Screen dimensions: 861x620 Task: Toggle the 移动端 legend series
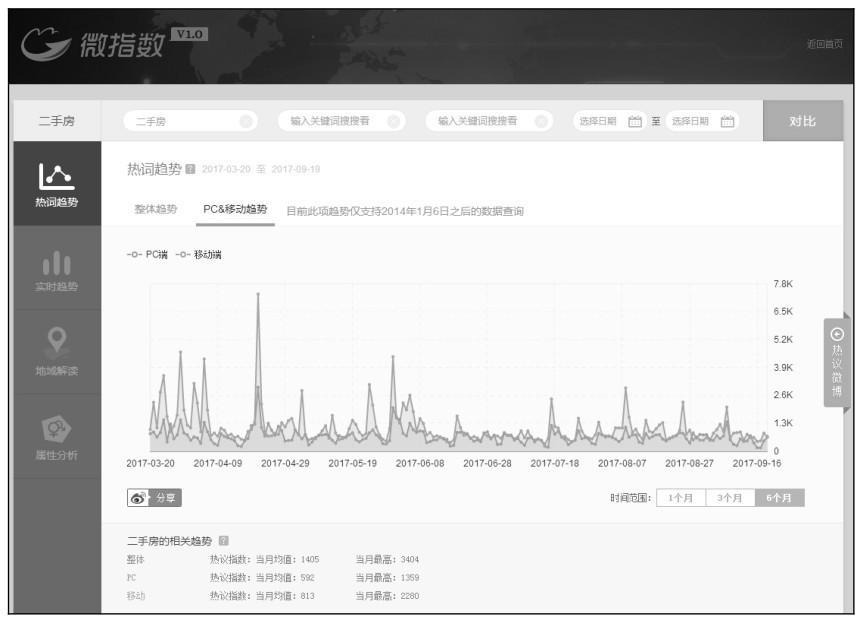coord(199,254)
